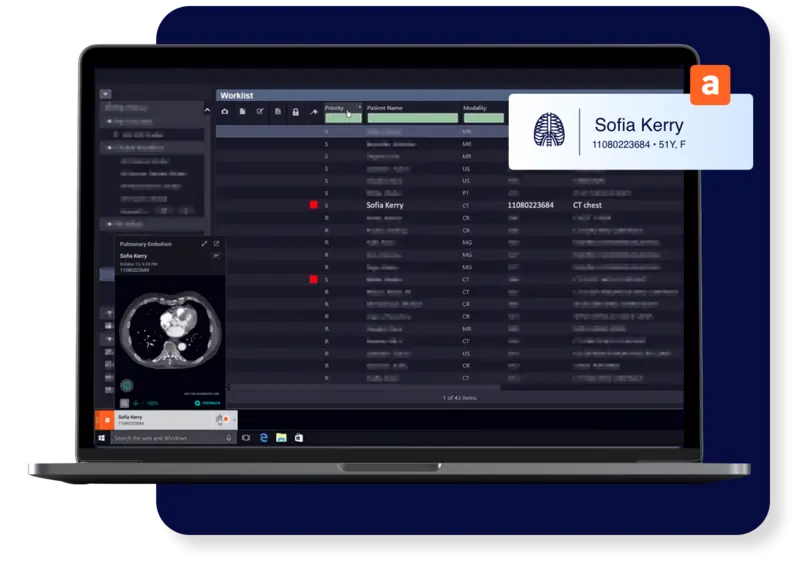Screen dimensions: 800x565
Task: Click the pin icon in worklist toolbar
Action: pyautogui.click(x=314, y=112)
